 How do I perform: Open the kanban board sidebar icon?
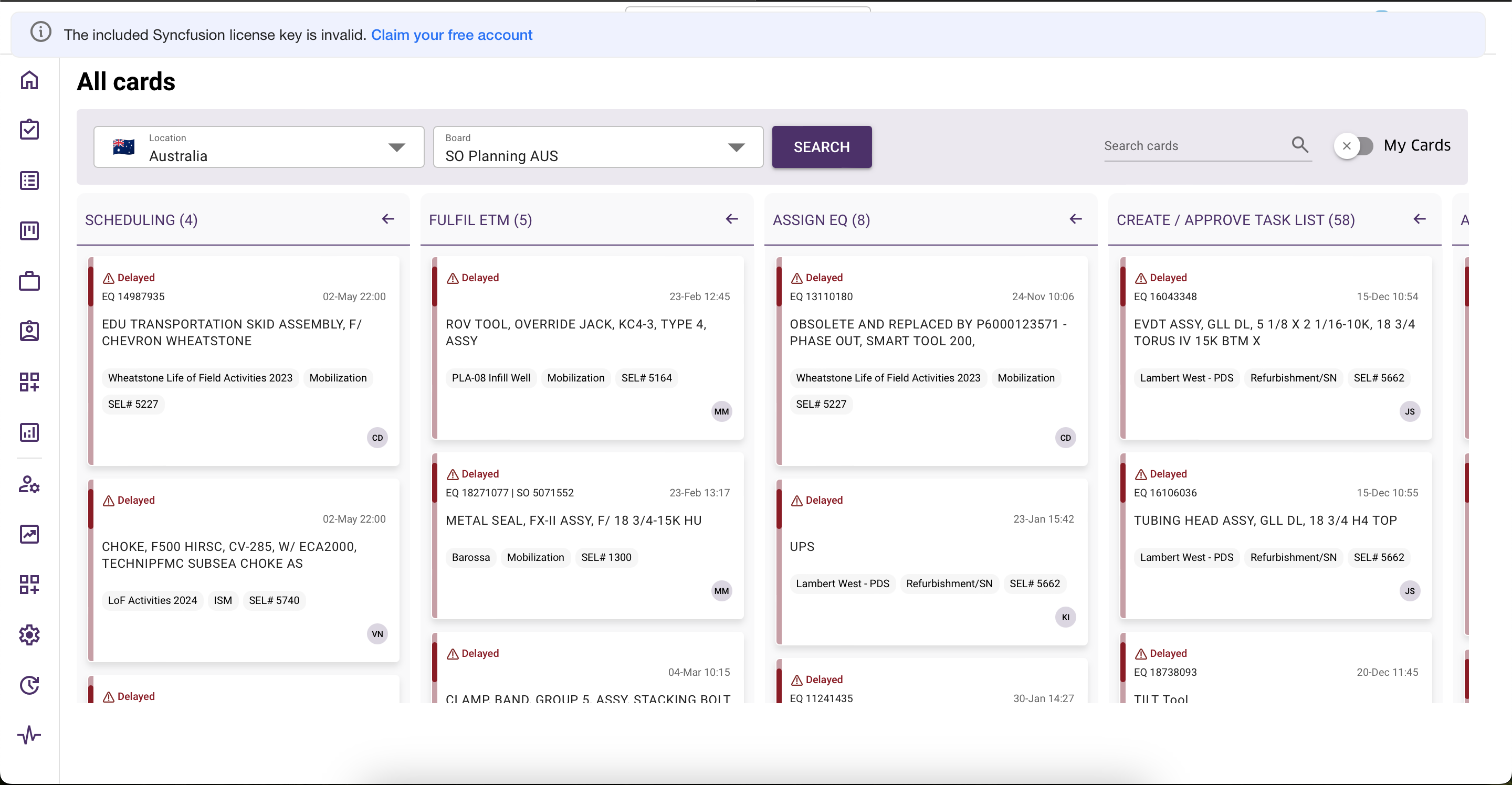[29, 230]
